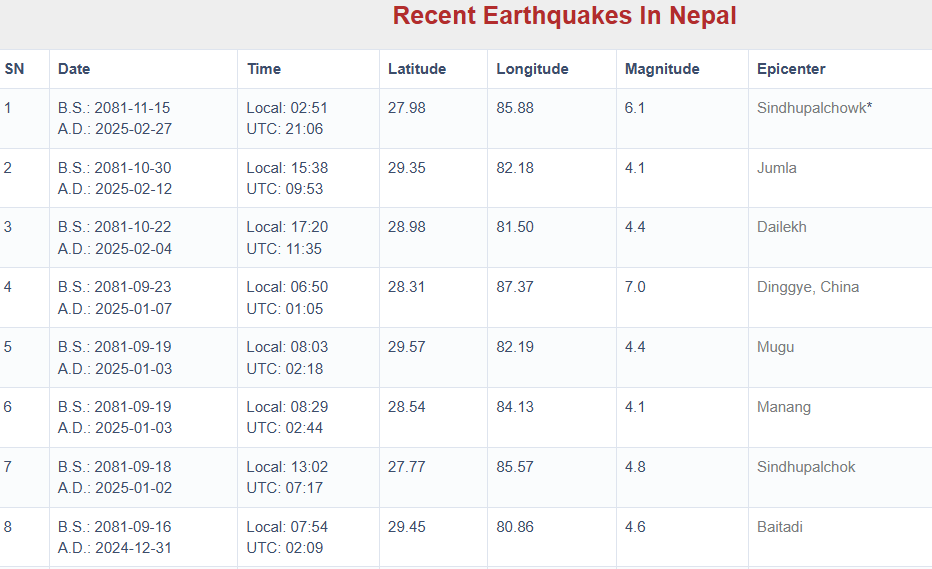Click the Dailekh epicenter cell
932x569 pixels.
click(782, 227)
